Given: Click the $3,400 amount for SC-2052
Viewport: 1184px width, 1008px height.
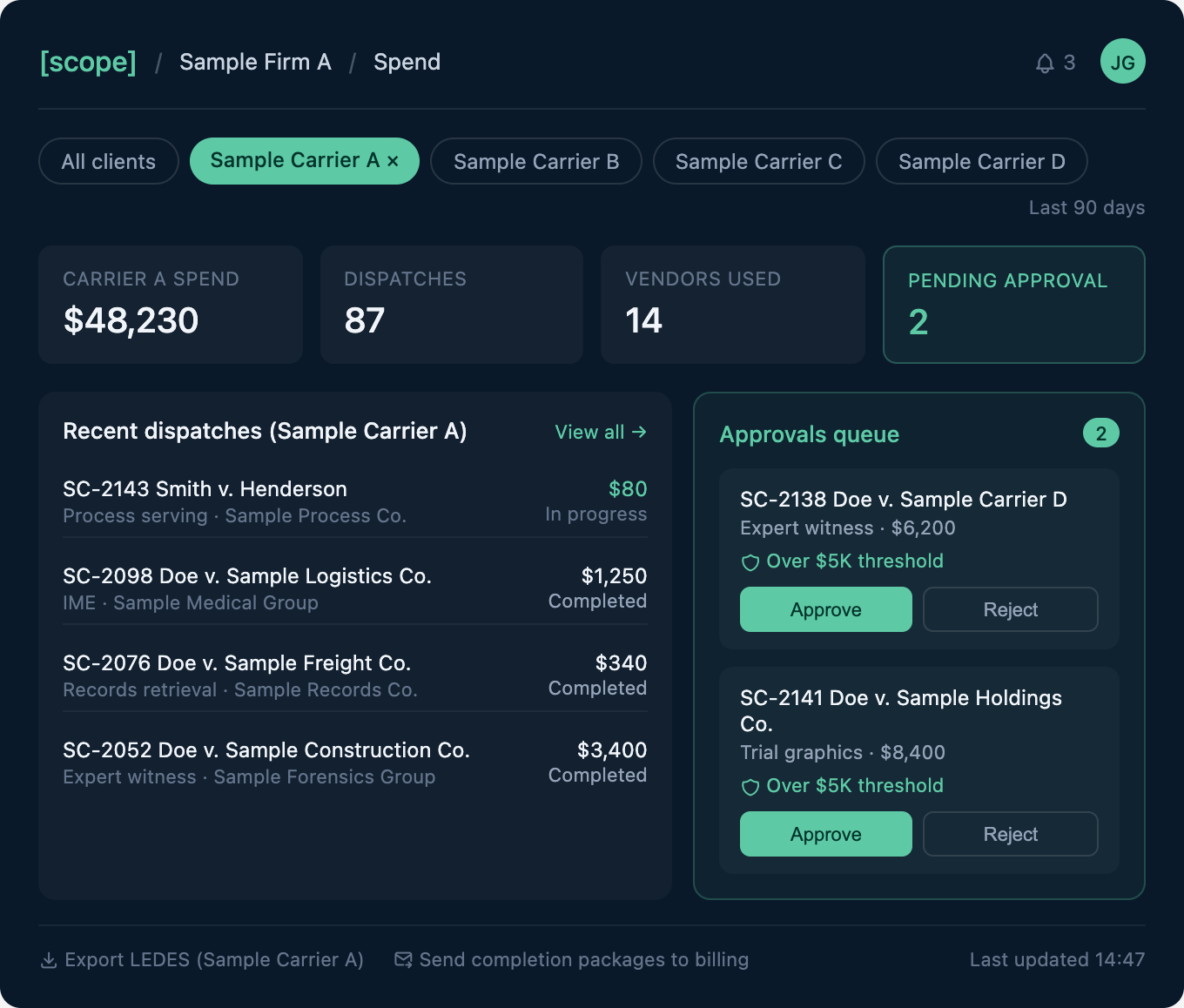Looking at the screenshot, I should 613,750.
